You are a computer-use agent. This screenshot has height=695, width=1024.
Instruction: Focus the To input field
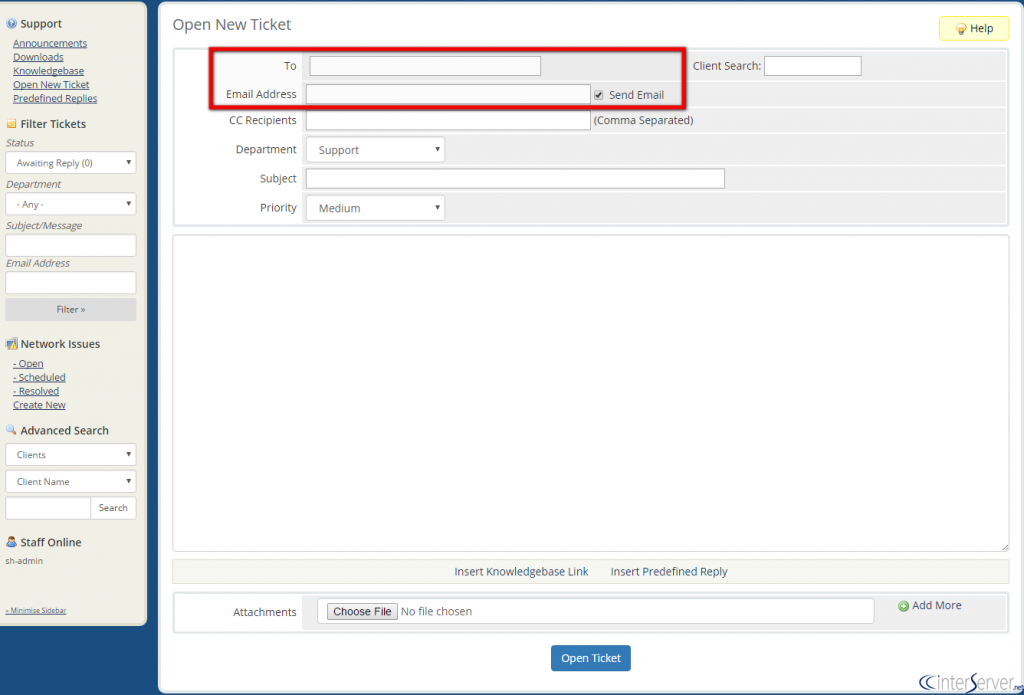point(424,66)
